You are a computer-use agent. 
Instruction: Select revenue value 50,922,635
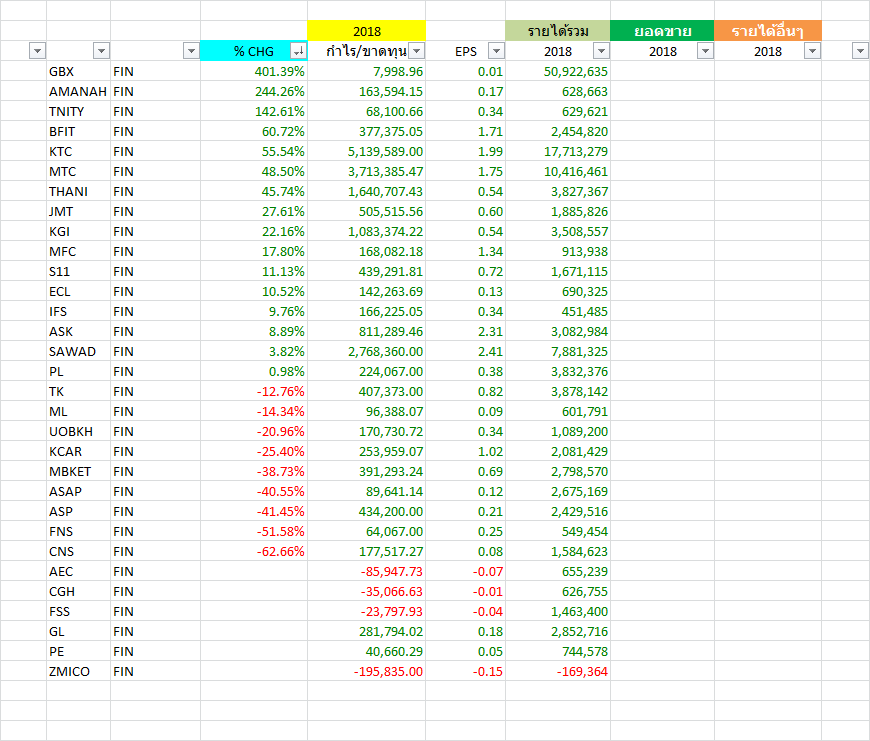pyautogui.click(x=558, y=72)
